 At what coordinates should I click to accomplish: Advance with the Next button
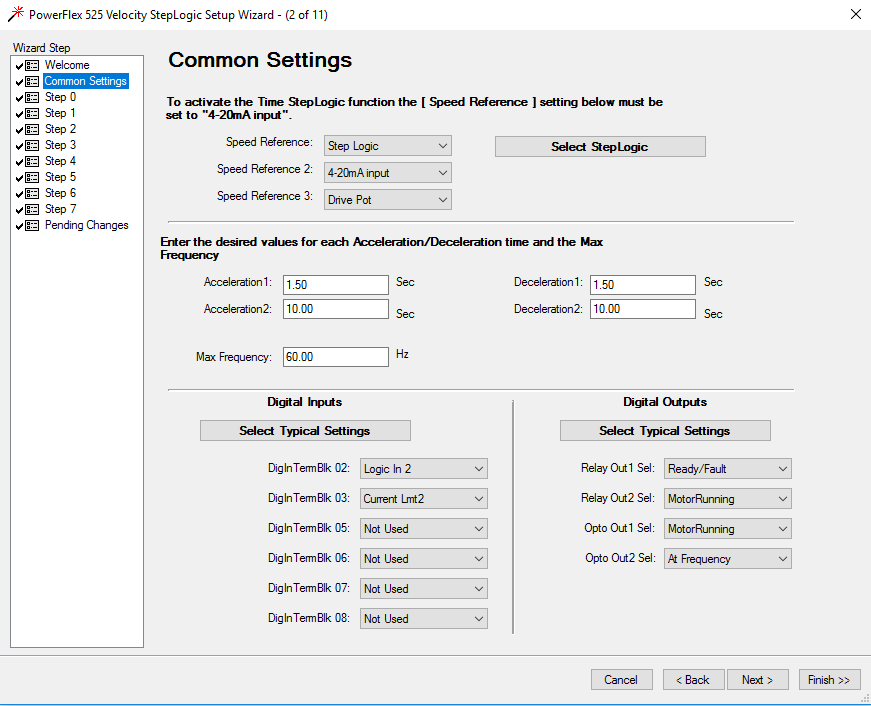pyautogui.click(x=758, y=679)
